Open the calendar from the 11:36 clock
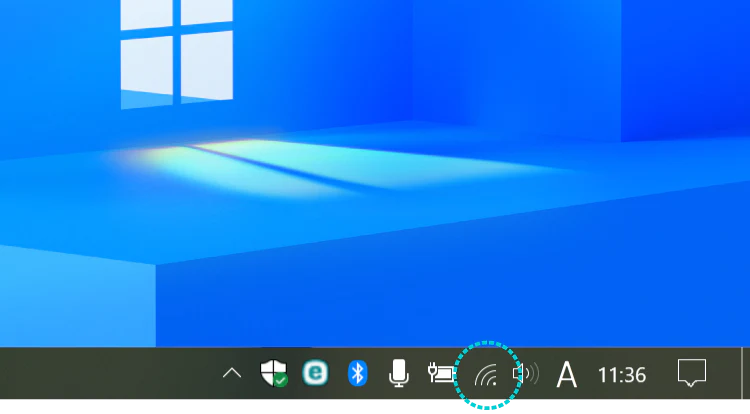 [x=621, y=375]
